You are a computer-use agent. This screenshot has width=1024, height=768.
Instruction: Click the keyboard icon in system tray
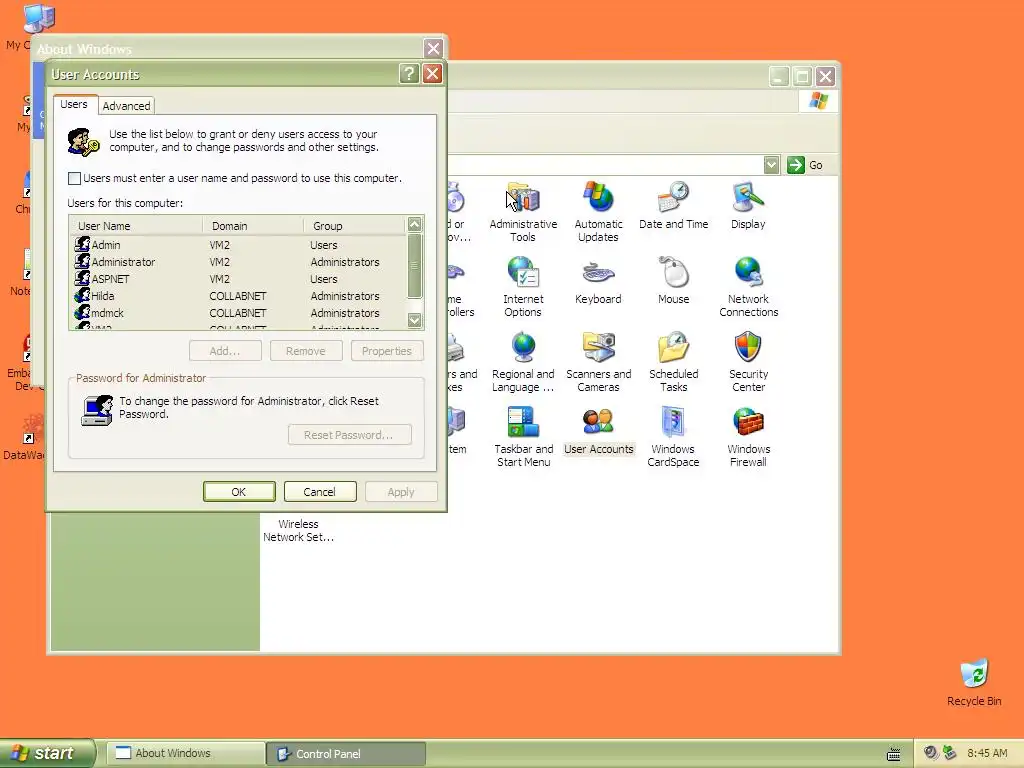pyautogui.click(x=894, y=754)
